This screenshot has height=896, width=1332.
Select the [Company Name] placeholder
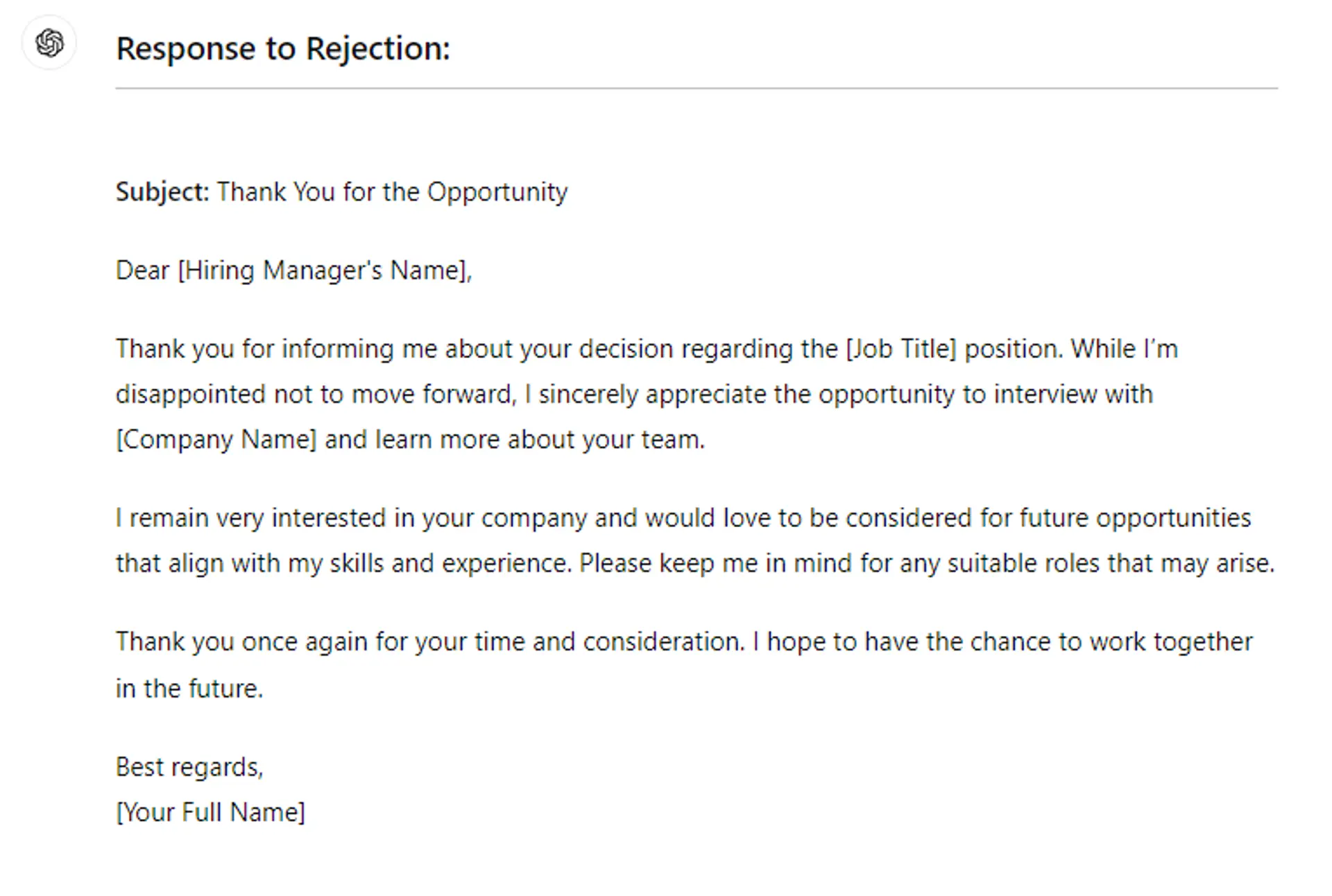216,440
